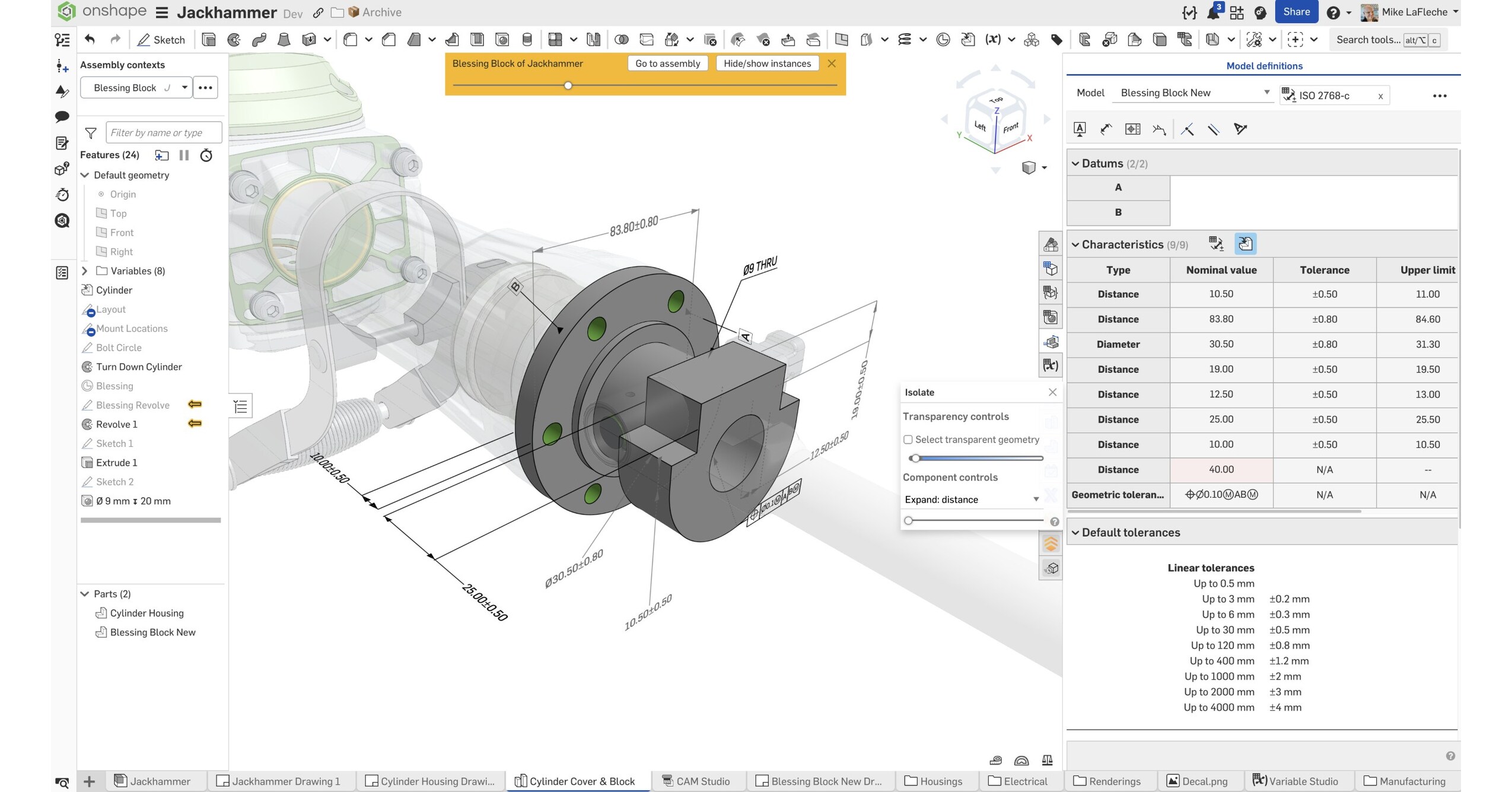Click the document link chain icon

pos(318,12)
